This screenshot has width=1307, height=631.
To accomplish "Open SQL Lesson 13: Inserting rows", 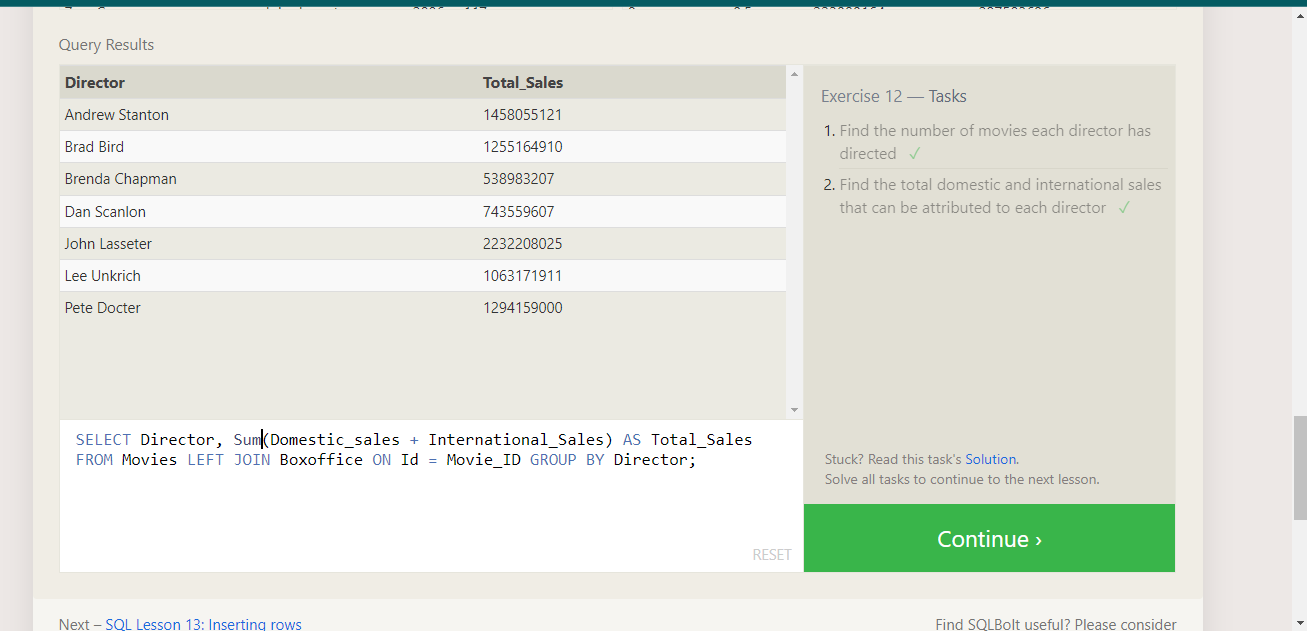I will 204,623.
